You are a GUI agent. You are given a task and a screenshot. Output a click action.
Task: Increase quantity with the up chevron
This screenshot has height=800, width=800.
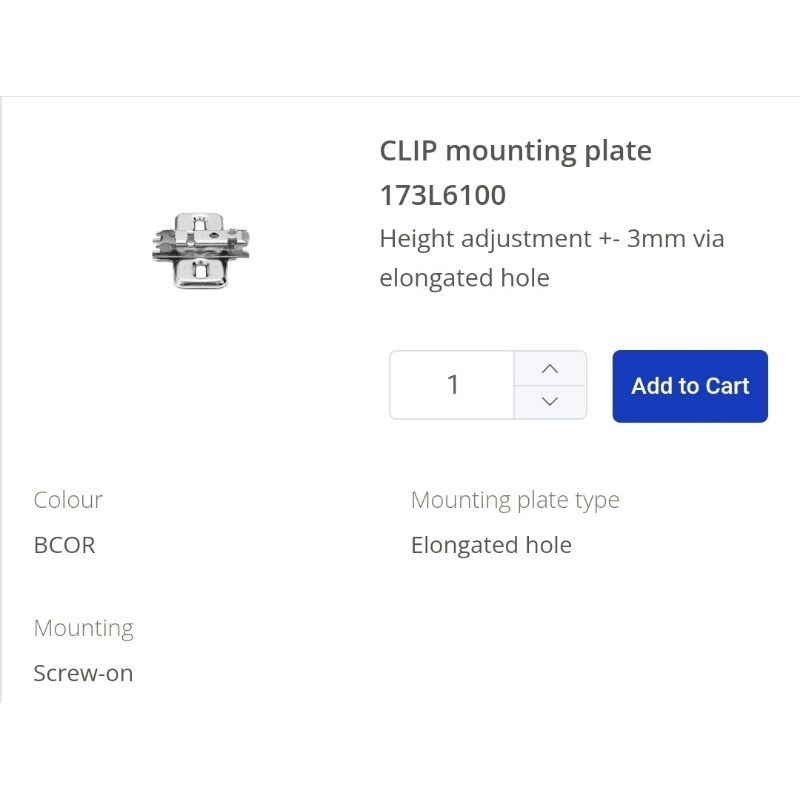(x=549, y=368)
